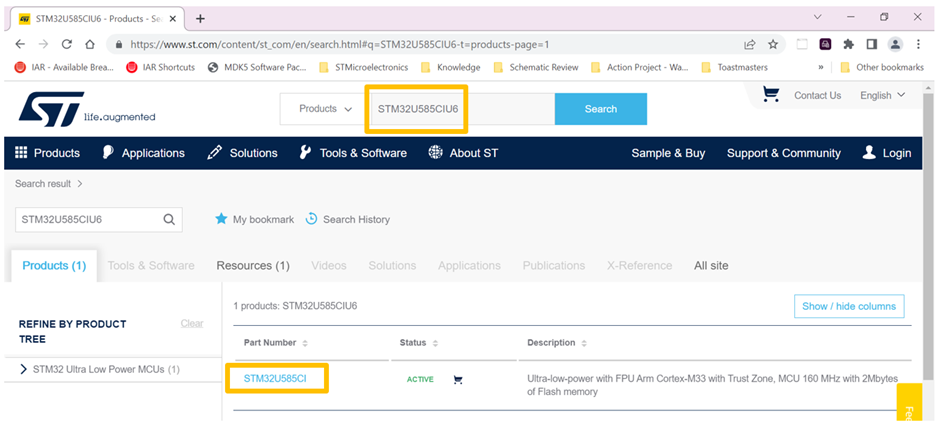Open the browser extensions puzzle icon

(848, 44)
